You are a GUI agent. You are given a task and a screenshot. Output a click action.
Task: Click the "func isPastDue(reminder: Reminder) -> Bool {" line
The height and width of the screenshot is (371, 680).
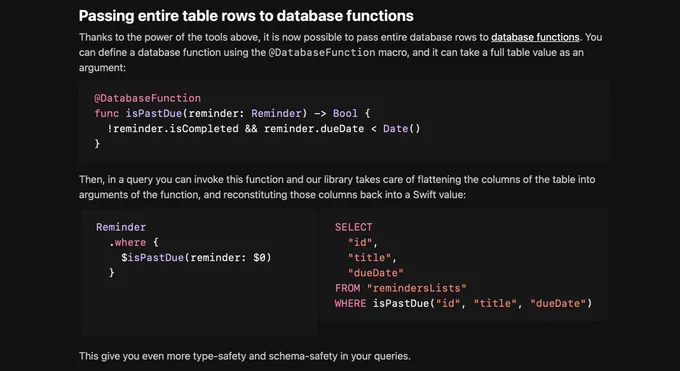point(232,113)
